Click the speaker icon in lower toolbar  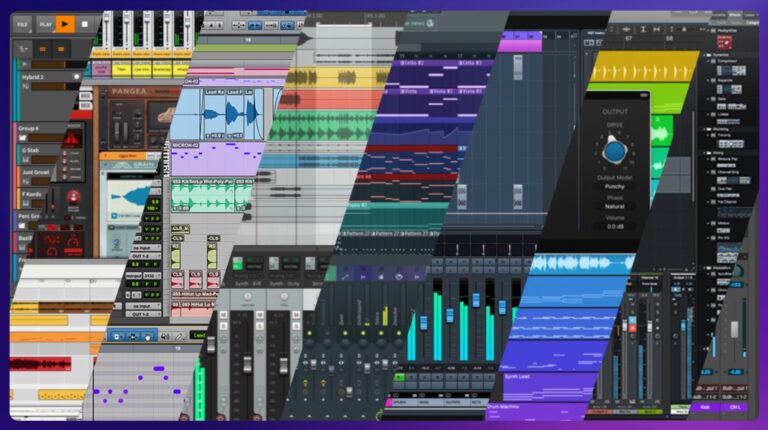pos(166,336)
